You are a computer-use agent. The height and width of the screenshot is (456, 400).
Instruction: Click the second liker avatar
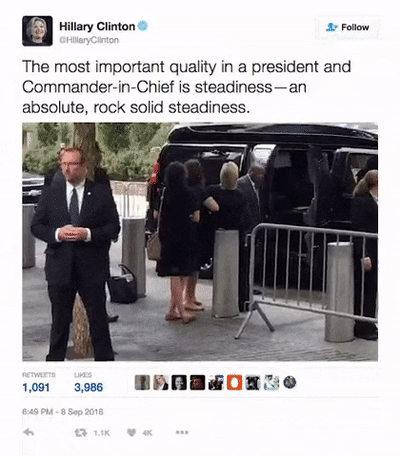click(x=161, y=383)
